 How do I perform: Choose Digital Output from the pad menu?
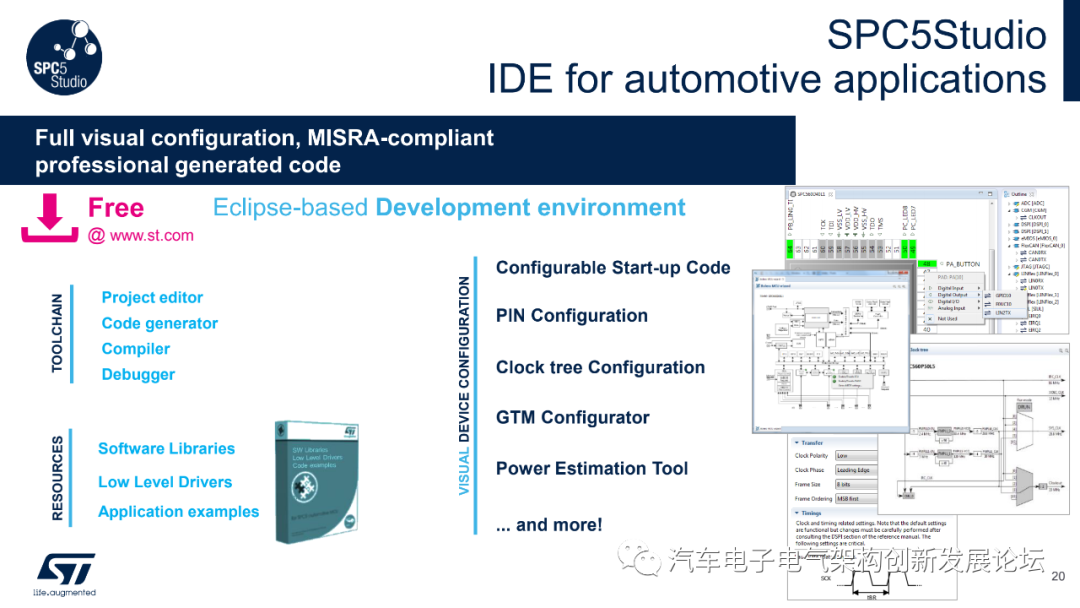point(953,295)
